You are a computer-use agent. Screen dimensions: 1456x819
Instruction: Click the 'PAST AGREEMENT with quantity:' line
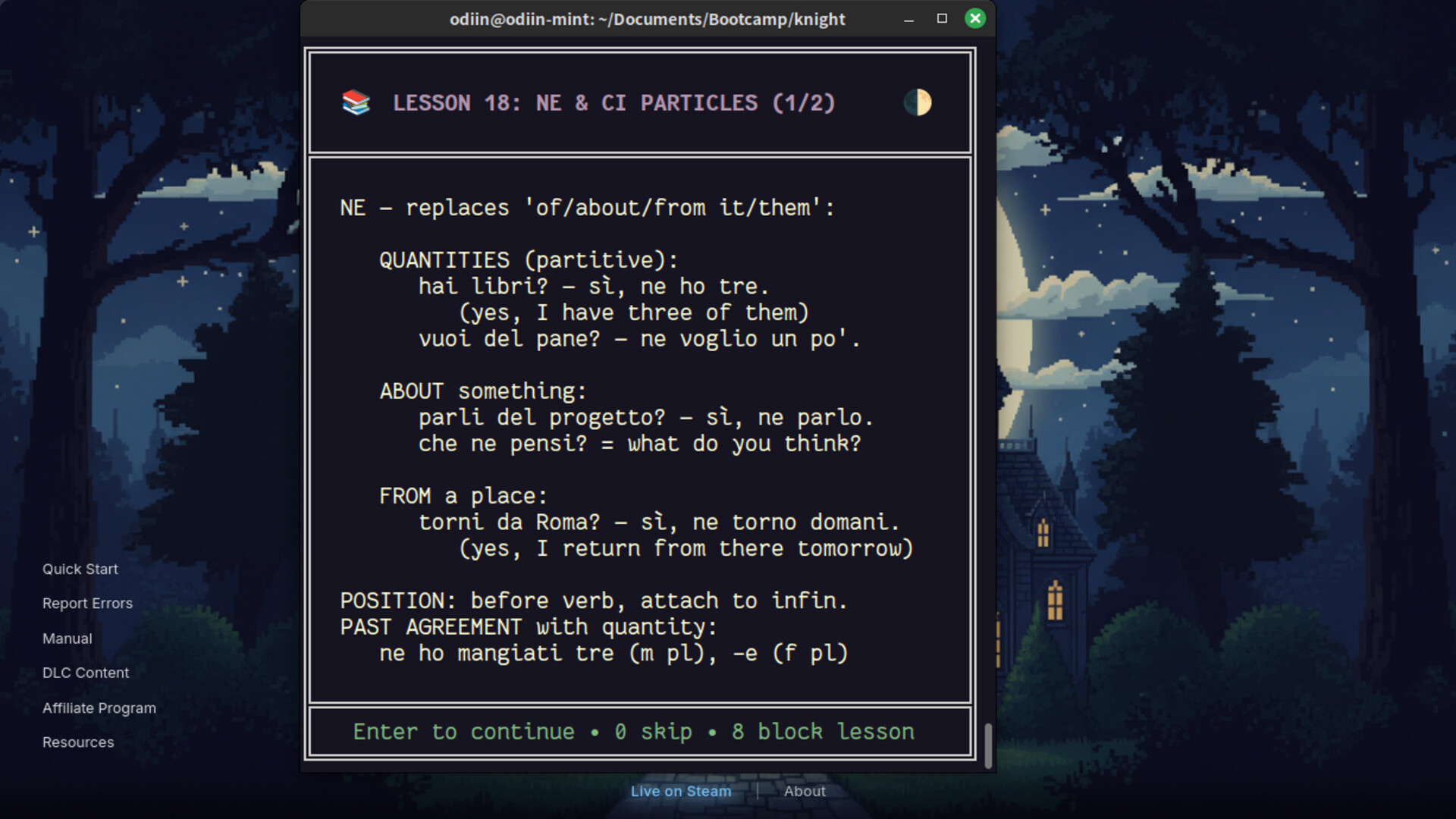coord(529,627)
